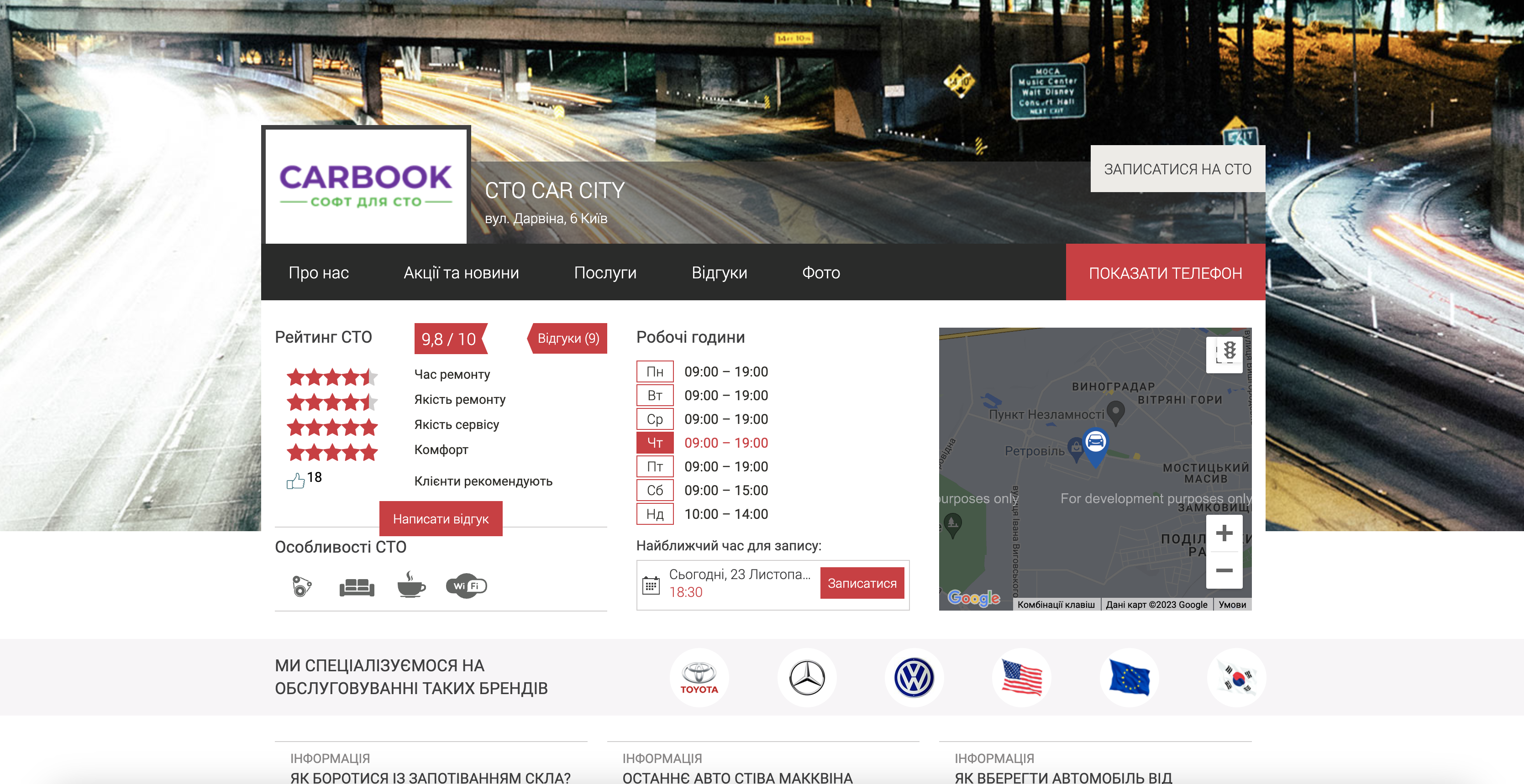
Task: Open the Відгуки (9) reviews link
Action: [x=568, y=338]
